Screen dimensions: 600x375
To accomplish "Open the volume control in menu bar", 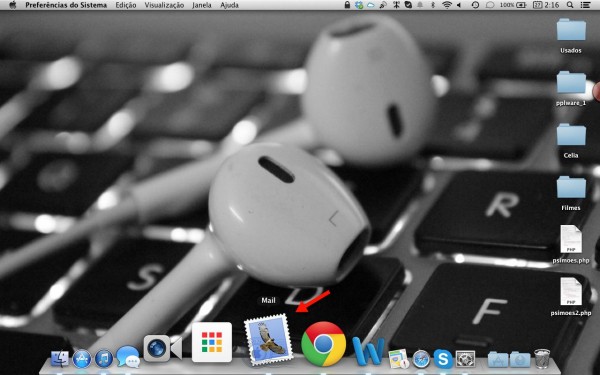I will click(x=459, y=5).
